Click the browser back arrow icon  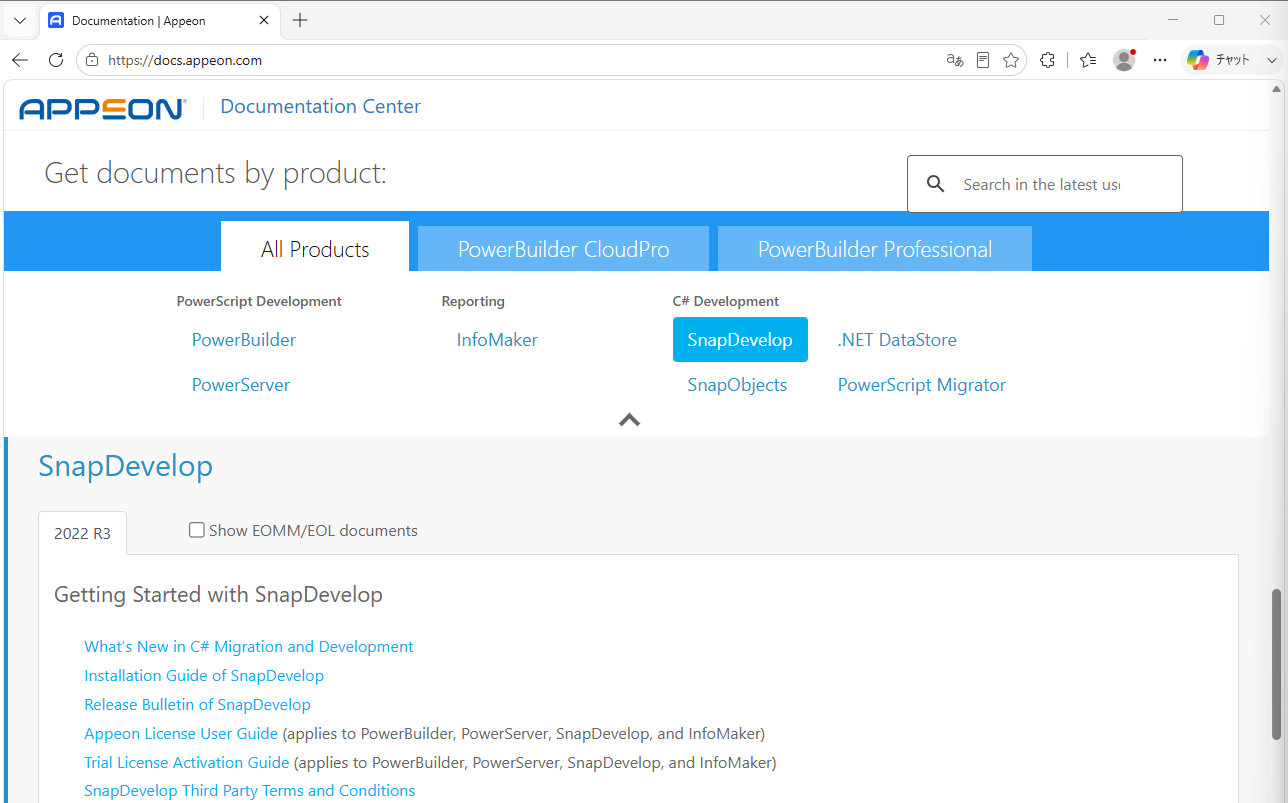(x=20, y=60)
